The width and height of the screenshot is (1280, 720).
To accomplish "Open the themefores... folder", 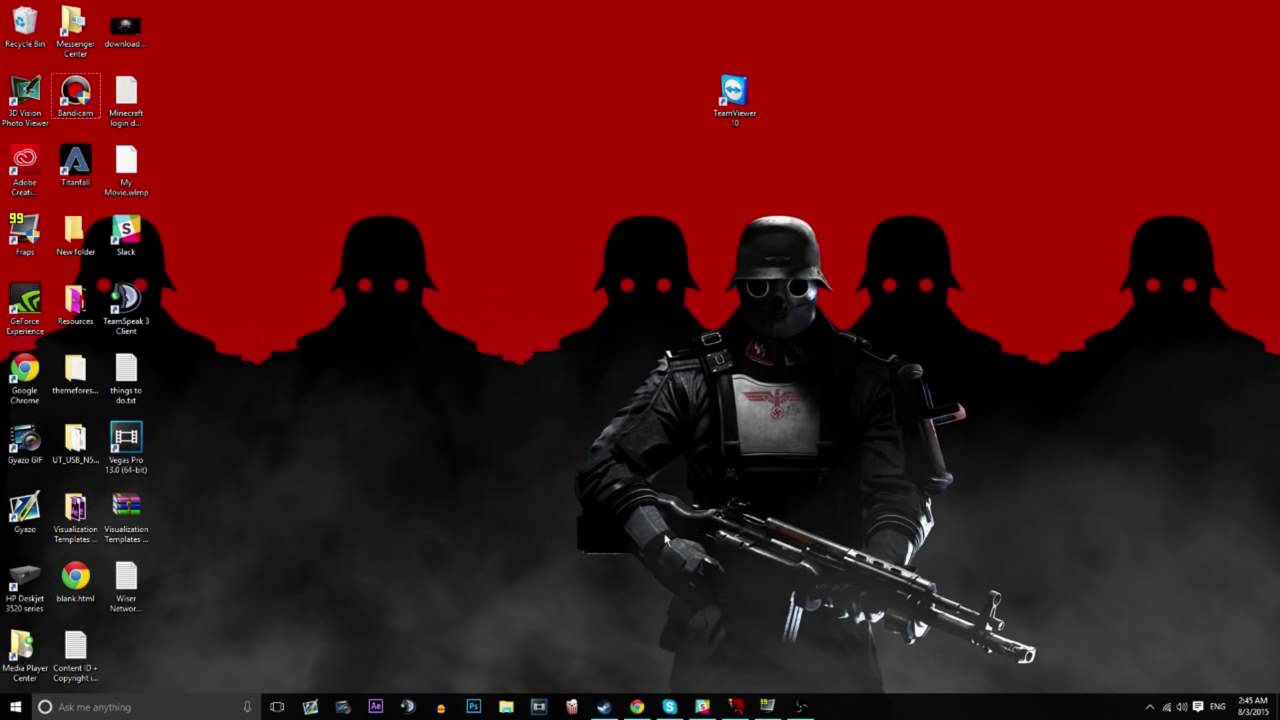I will [x=75, y=374].
